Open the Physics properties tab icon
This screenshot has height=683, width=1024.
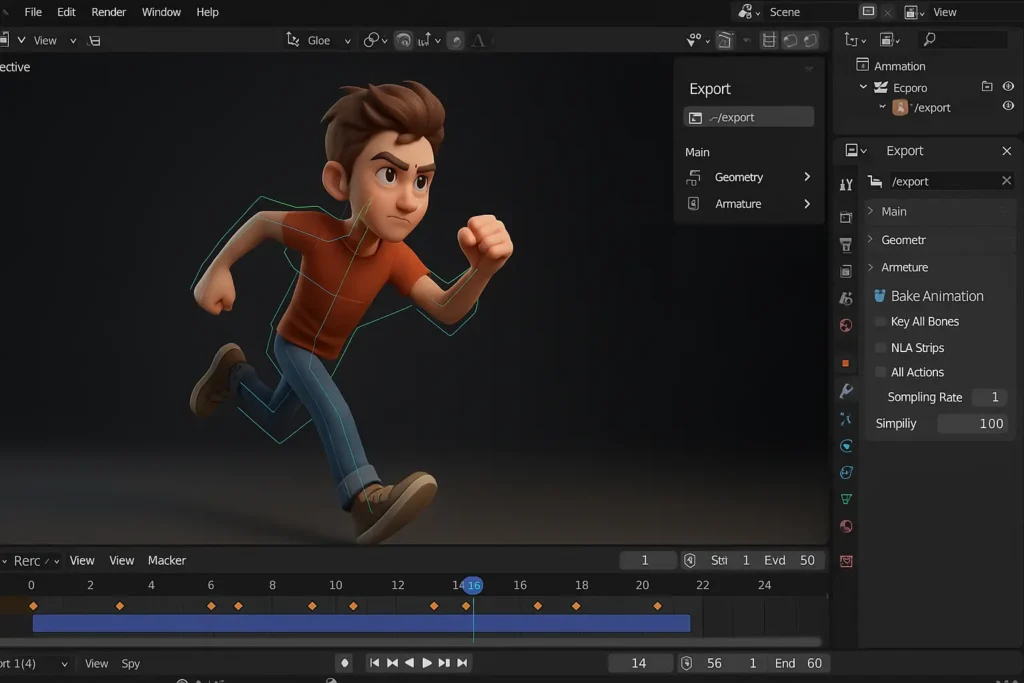(x=846, y=446)
